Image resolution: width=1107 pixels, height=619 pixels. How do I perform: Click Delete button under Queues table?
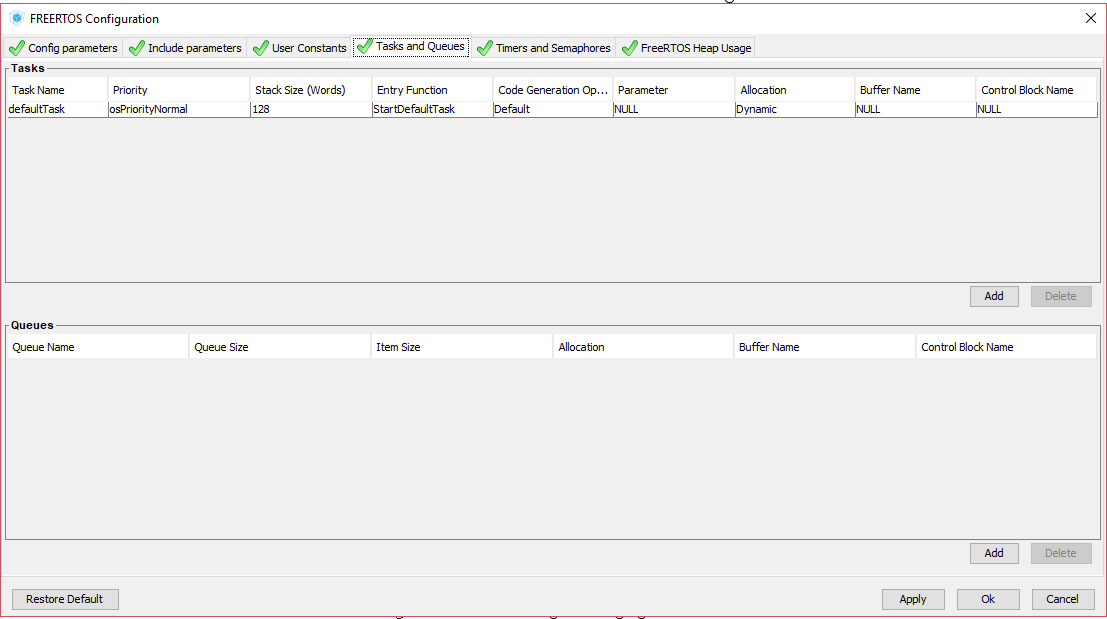pos(1060,553)
